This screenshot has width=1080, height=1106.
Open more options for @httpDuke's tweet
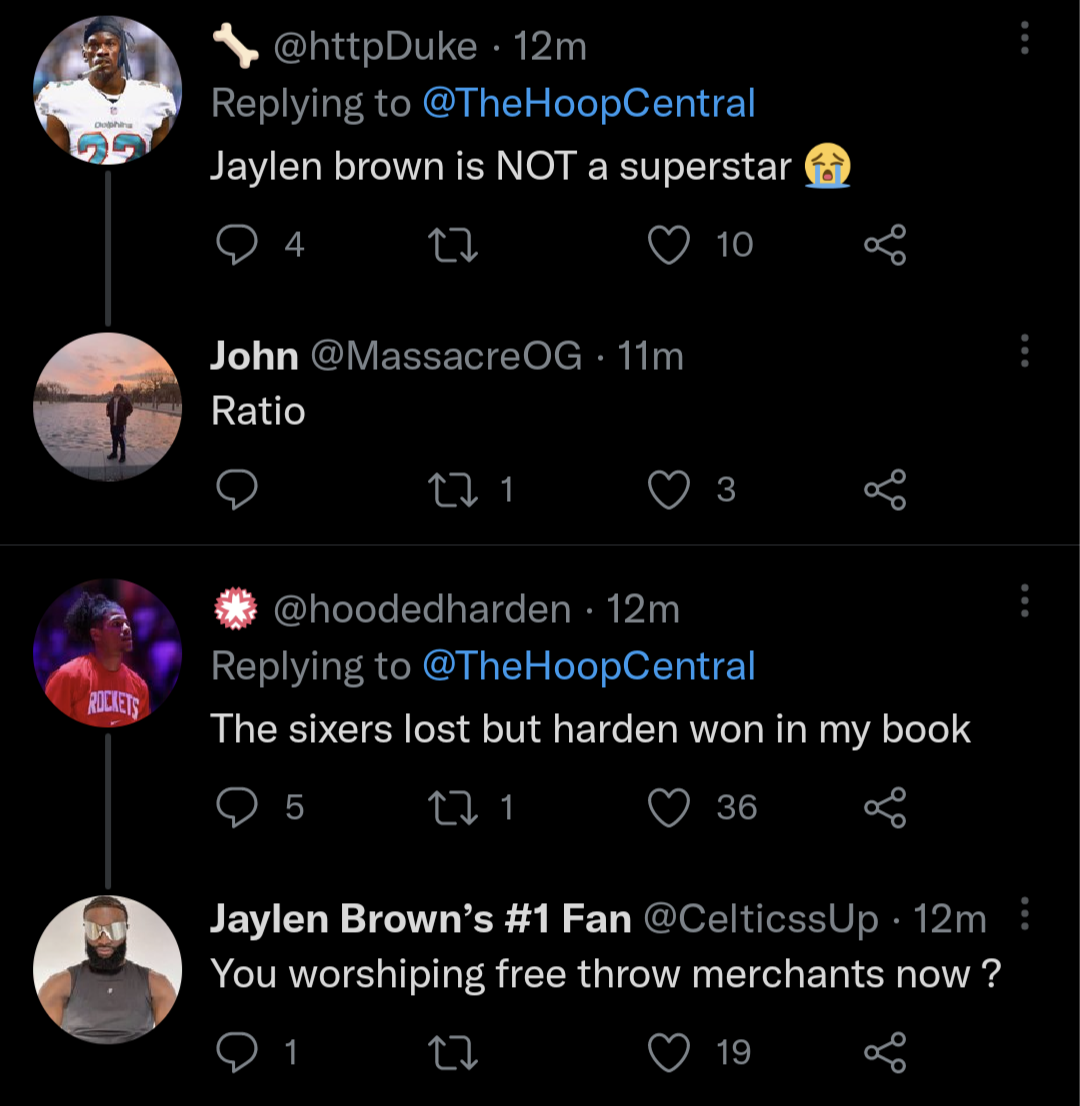click(x=1023, y=38)
